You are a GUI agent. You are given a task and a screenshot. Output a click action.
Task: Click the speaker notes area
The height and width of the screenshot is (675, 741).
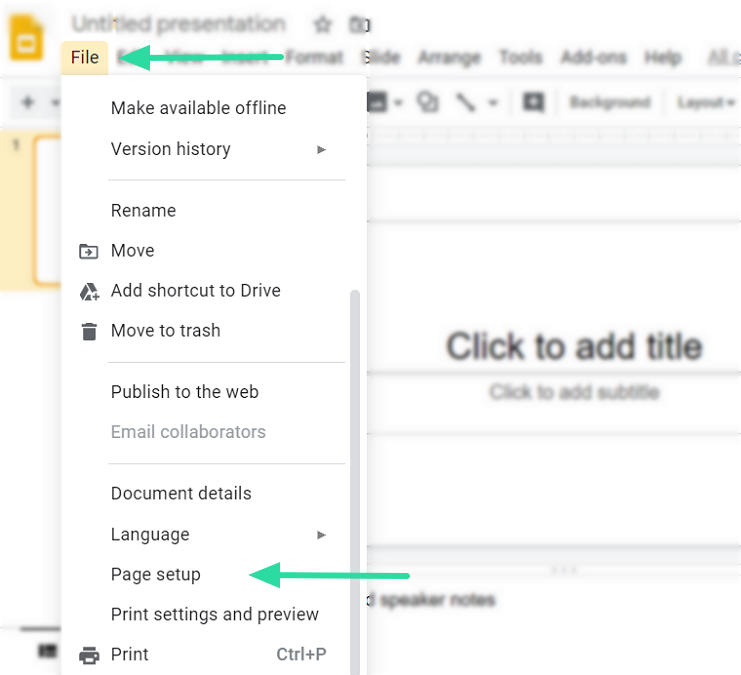[432, 600]
